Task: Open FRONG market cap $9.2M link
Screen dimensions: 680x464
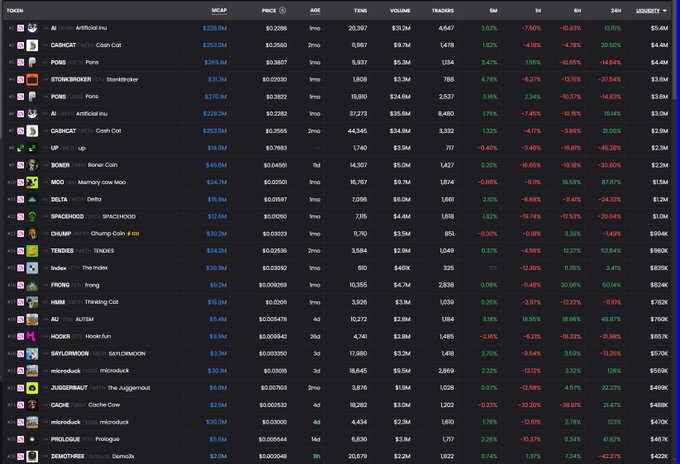Action: [x=219, y=285]
